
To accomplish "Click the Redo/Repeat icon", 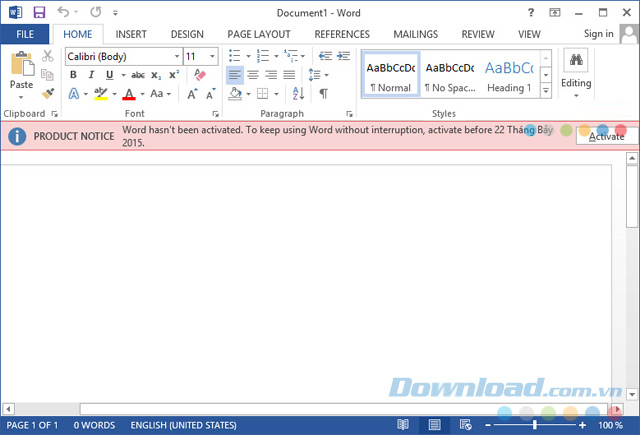I will [x=96, y=12].
